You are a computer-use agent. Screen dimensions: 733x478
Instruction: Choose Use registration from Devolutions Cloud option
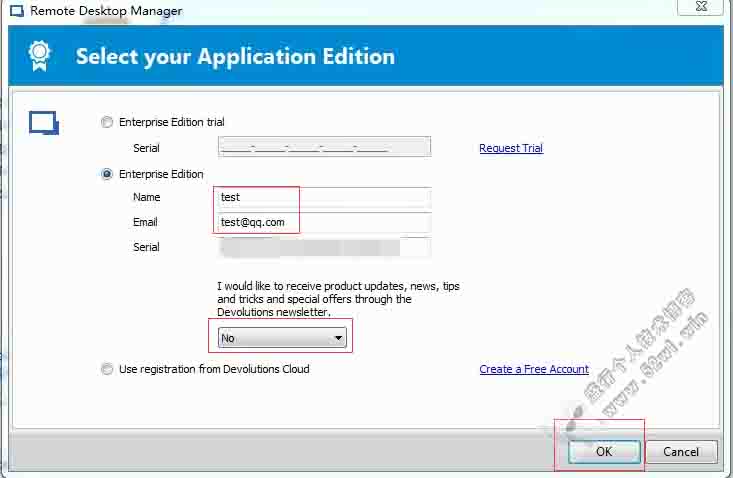pos(107,369)
